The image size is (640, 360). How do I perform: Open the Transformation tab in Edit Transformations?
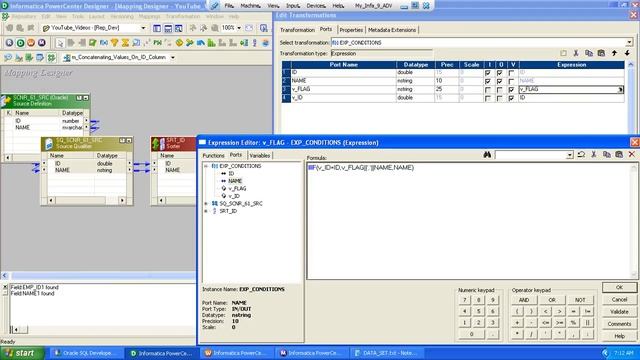point(298,30)
